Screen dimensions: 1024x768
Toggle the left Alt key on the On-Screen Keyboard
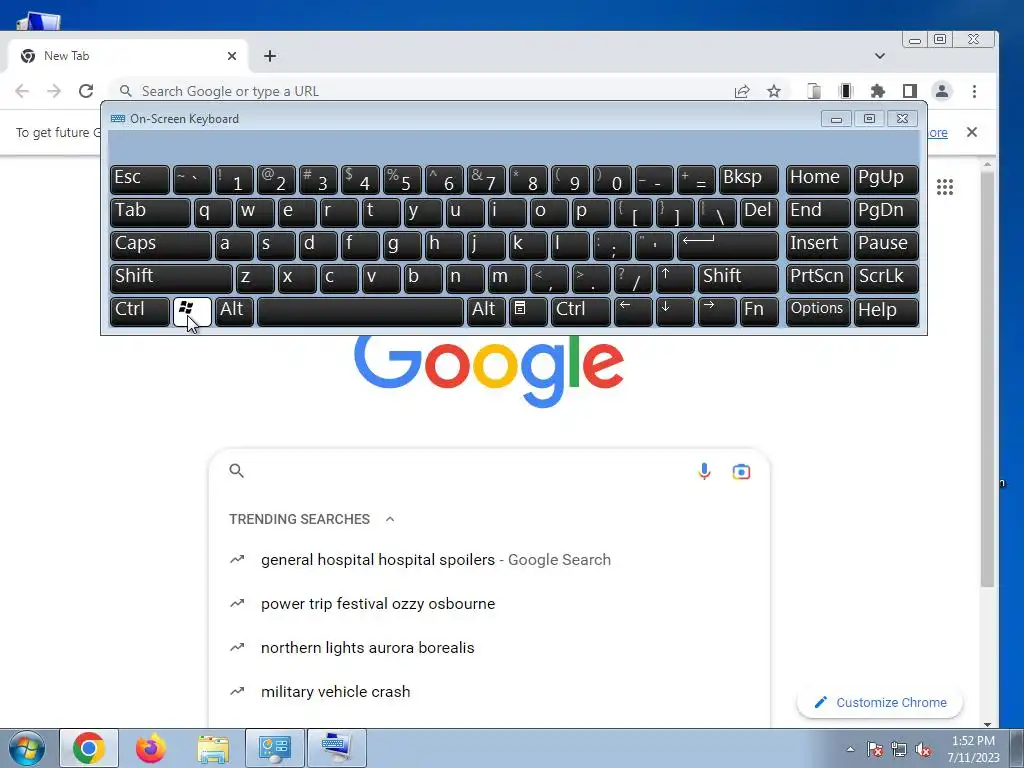click(x=234, y=312)
